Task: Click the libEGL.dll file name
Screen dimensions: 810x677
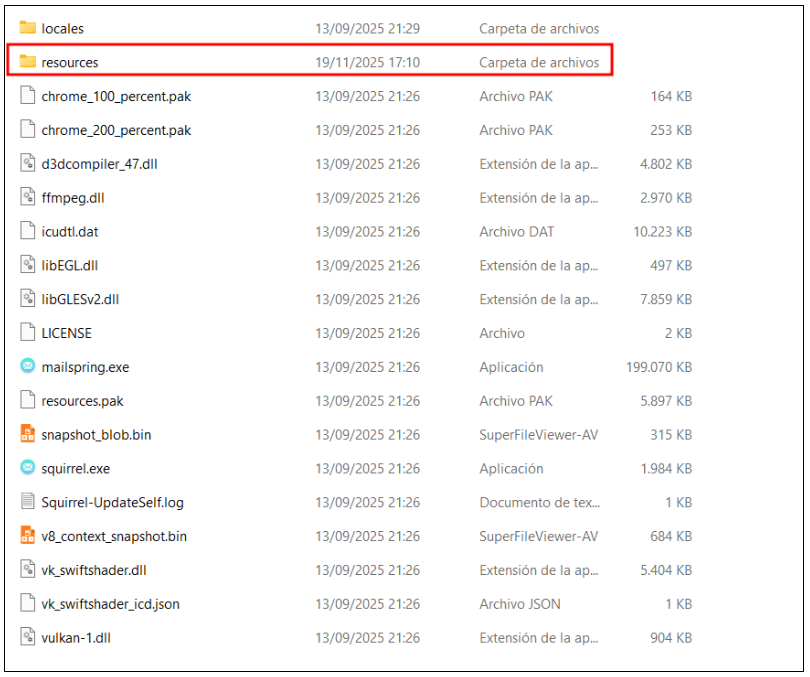Action: pos(69,265)
